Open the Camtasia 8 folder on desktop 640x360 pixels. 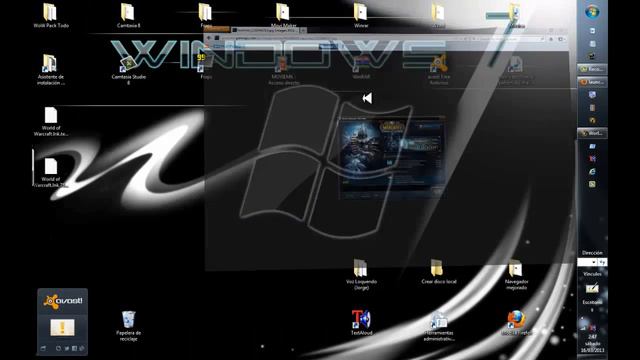tap(128, 15)
